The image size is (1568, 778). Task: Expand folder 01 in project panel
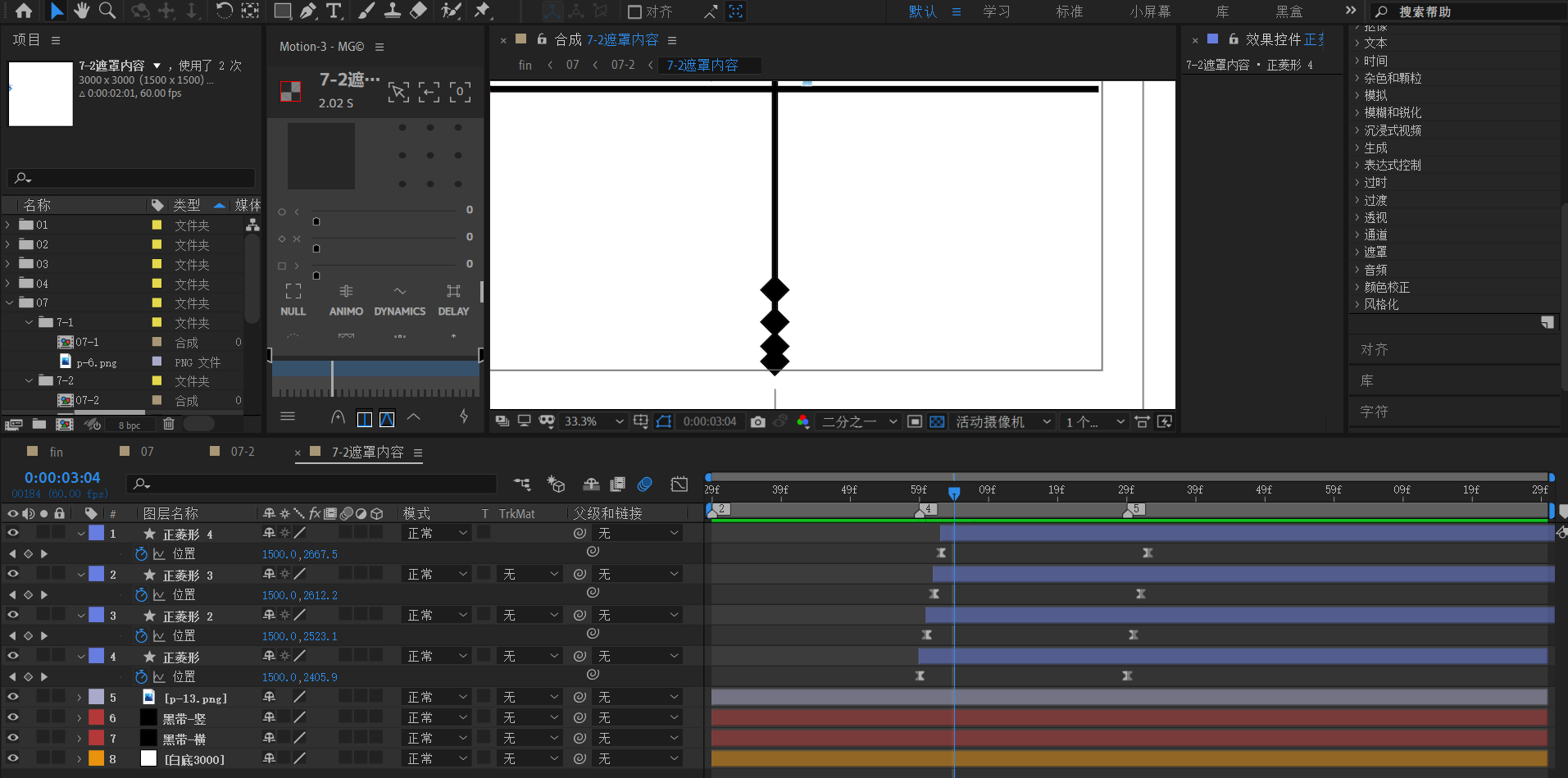point(8,225)
